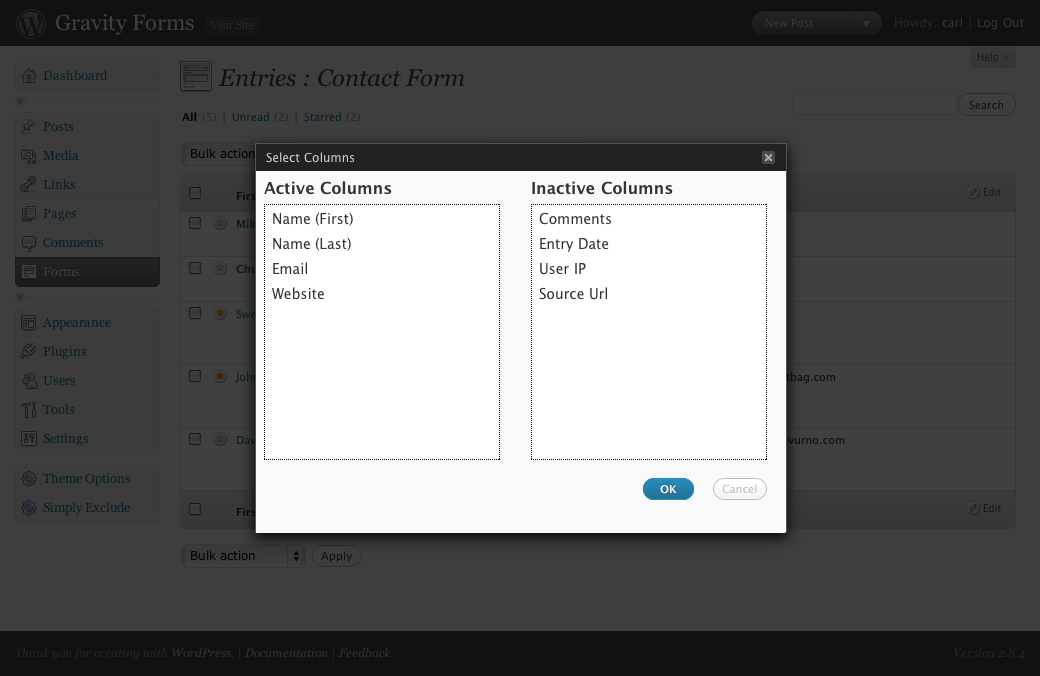Filter entries by Unread

(251, 117)
